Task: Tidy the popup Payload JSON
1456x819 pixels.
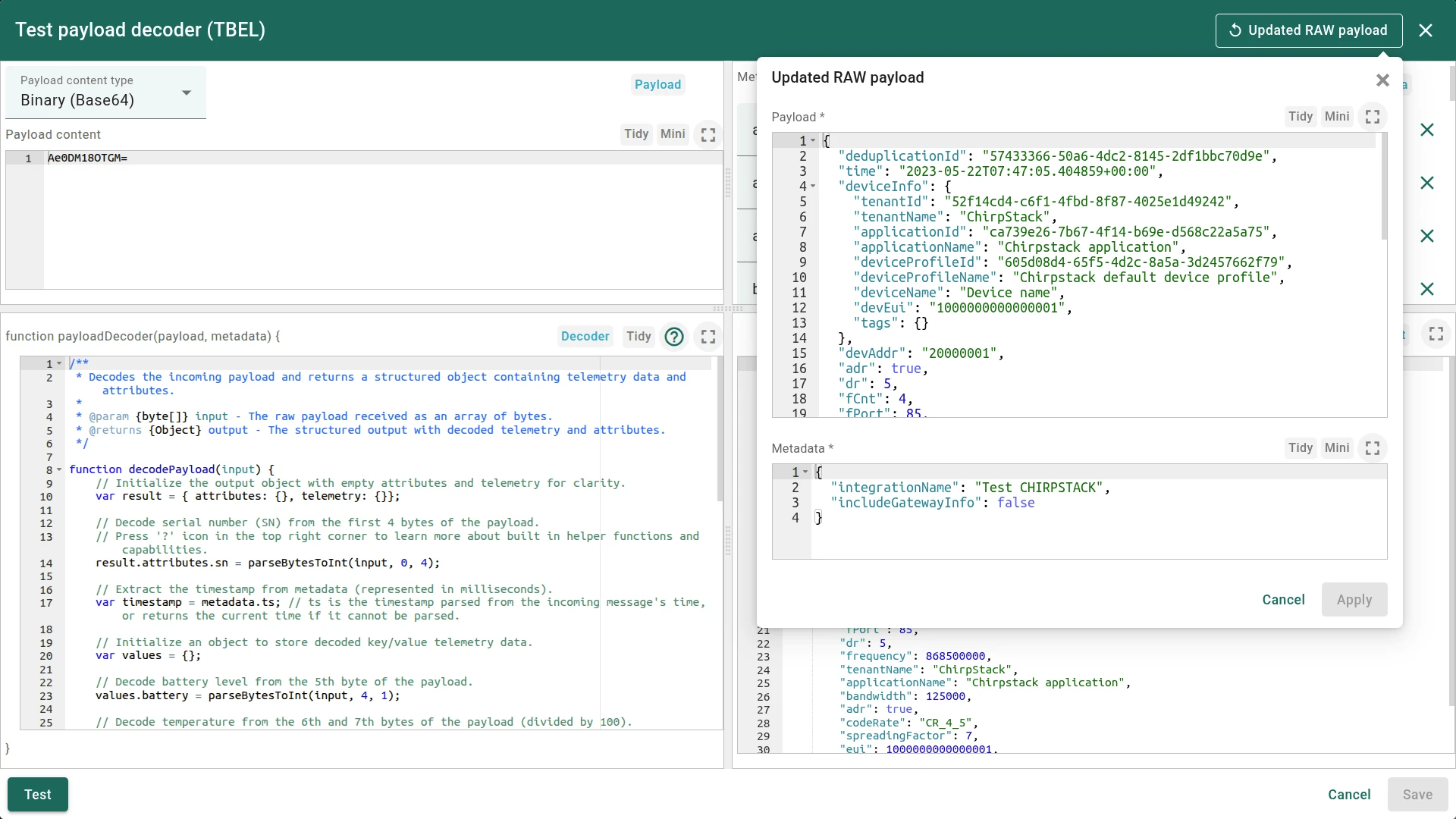Action: tap(1301, 117)
